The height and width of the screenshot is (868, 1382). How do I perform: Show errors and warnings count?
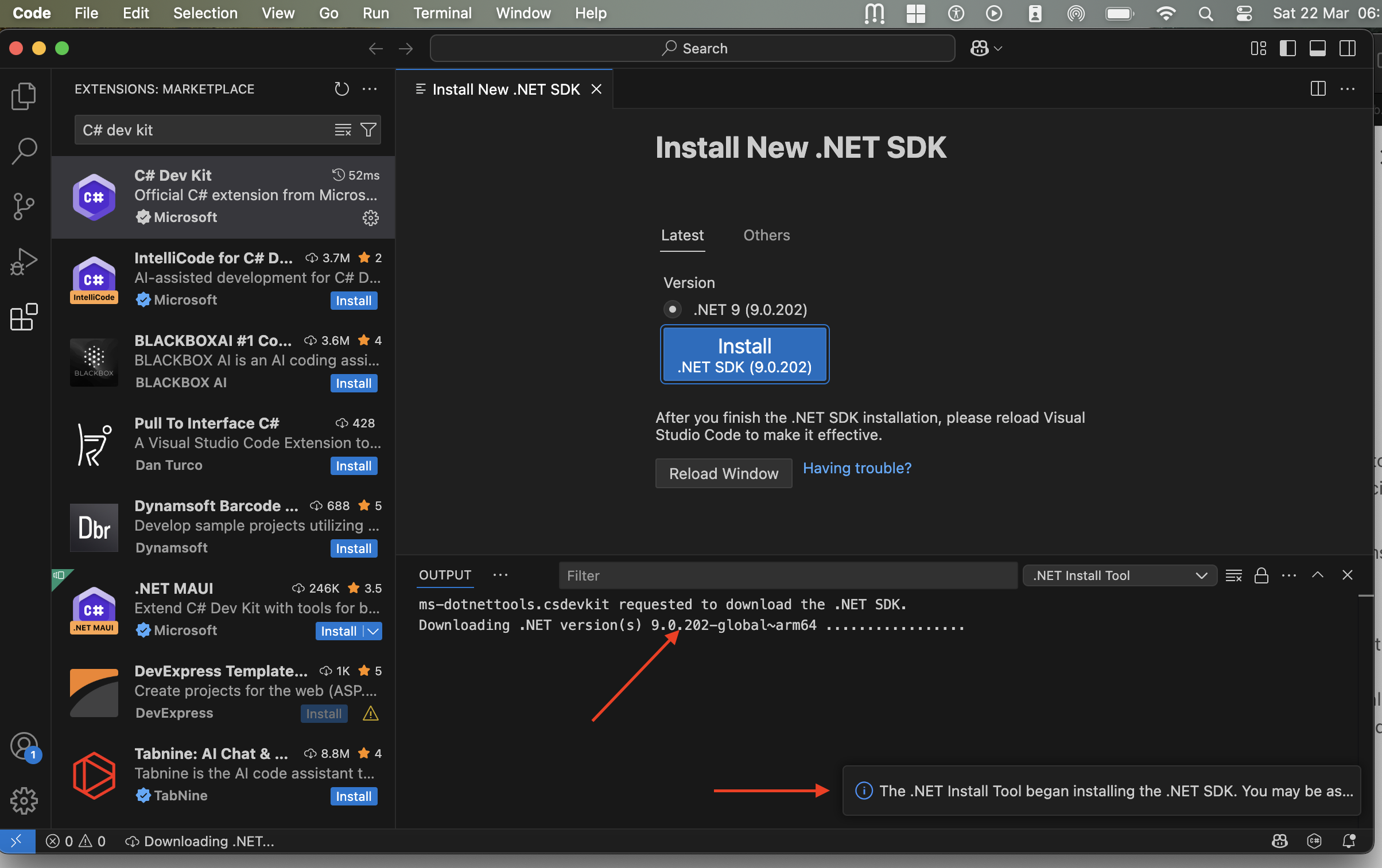pos(76,841)
